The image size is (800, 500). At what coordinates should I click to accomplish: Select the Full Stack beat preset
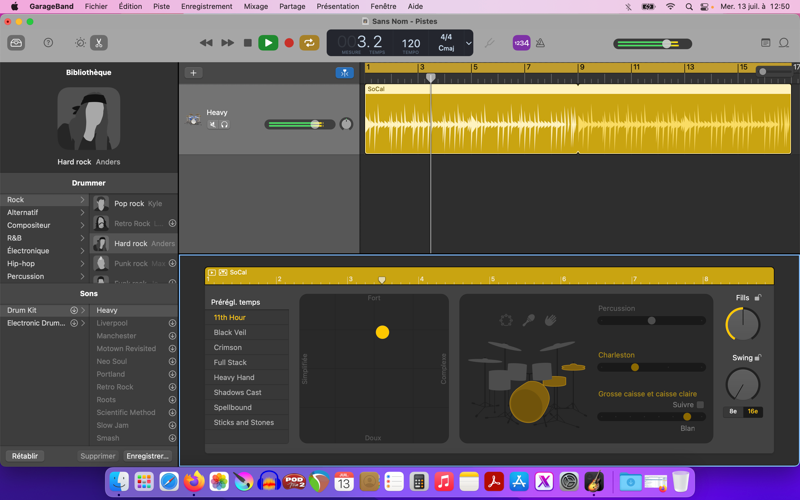tap(247, 362)
